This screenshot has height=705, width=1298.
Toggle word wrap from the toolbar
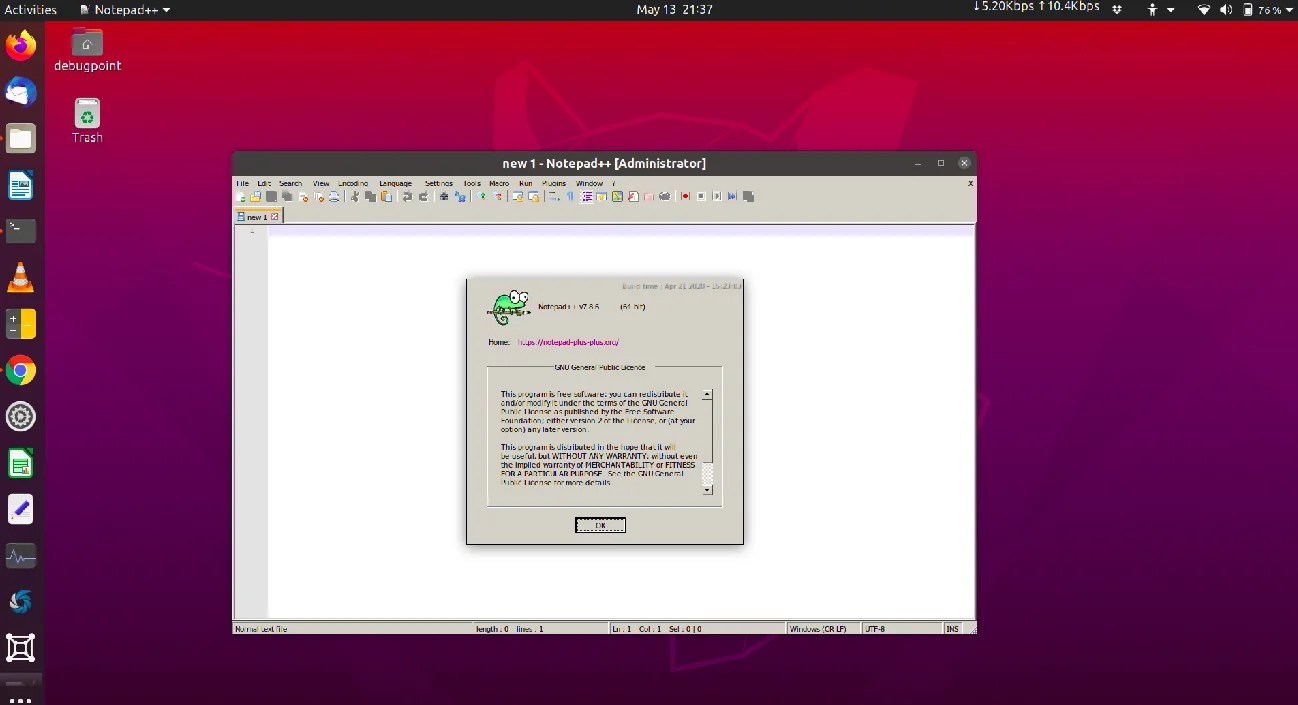tap(554, 196)
